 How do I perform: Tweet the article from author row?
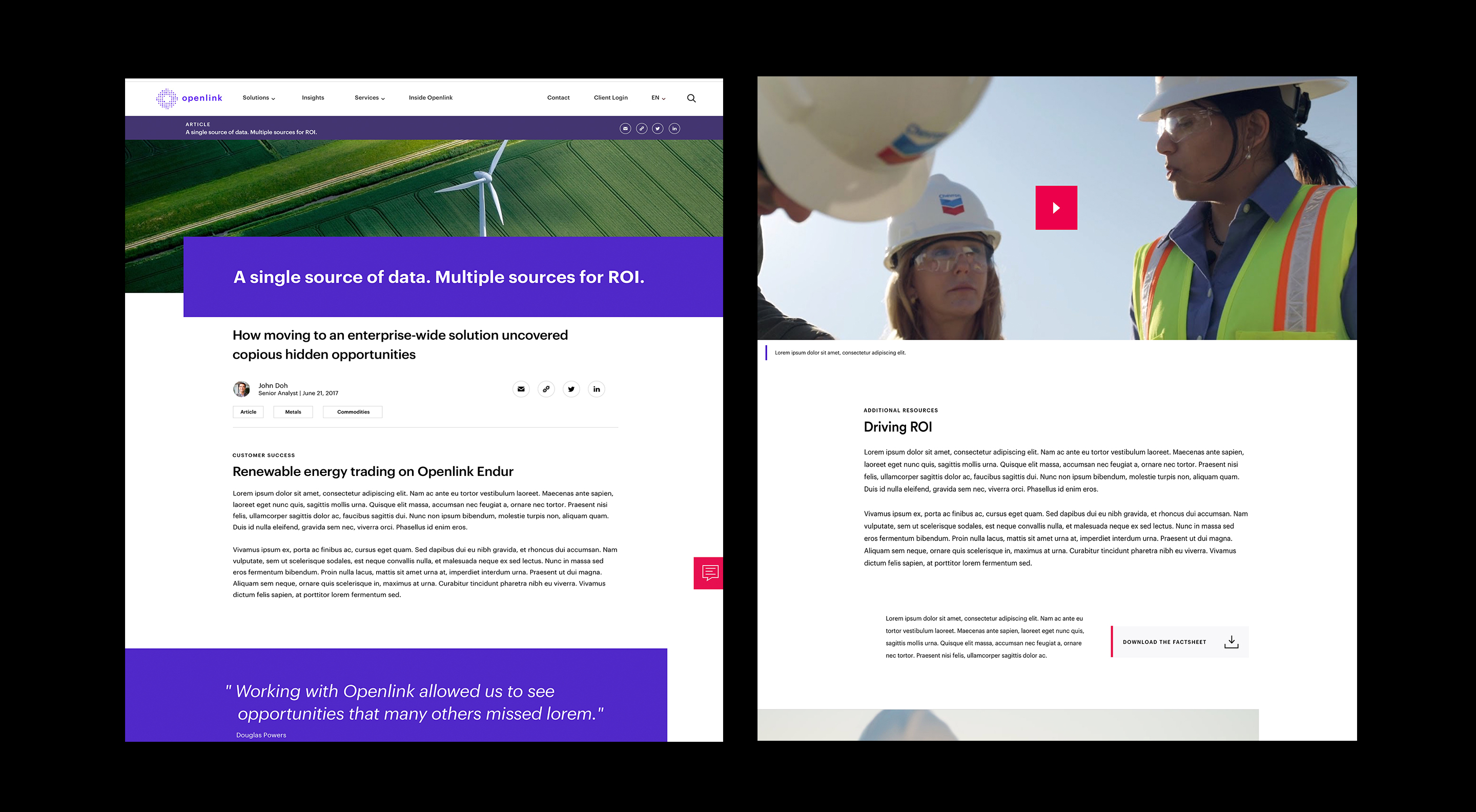571,389
